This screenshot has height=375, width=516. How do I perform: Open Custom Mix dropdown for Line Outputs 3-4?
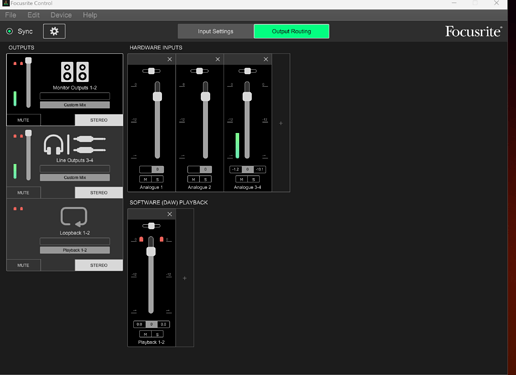(75, 177)
